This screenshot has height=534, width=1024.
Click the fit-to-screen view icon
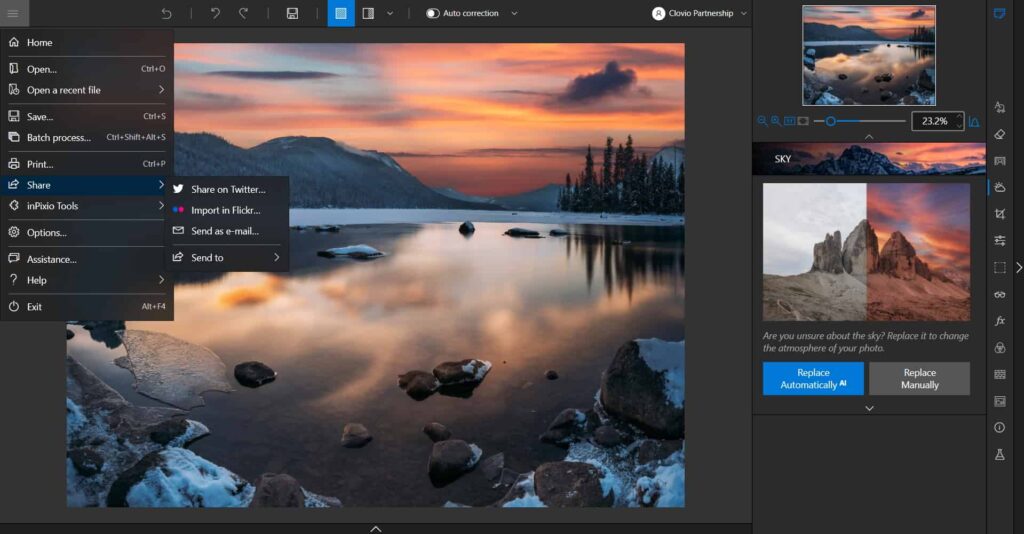(x=803, y=121)
